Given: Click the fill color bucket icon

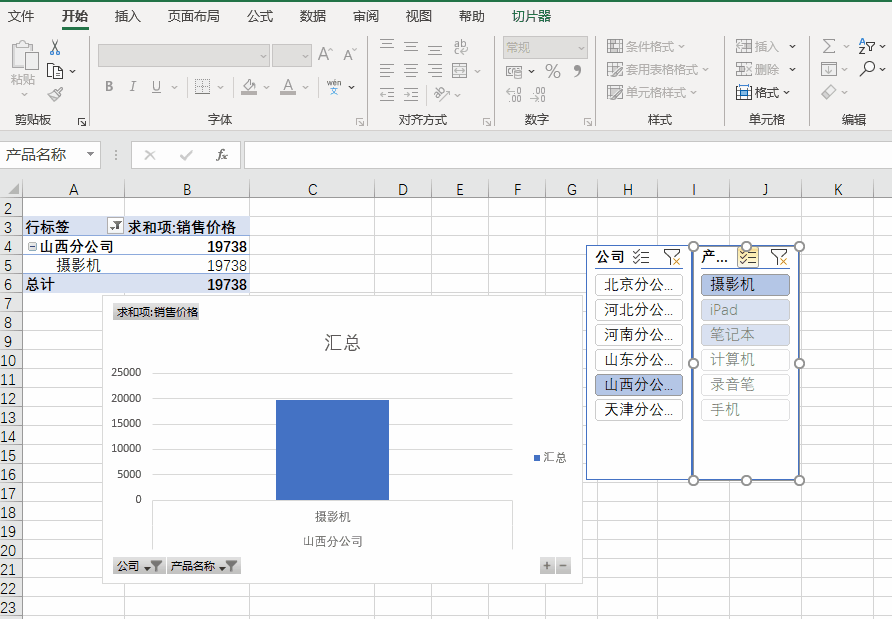Looking at the screenshot, I should pos(249,86).
